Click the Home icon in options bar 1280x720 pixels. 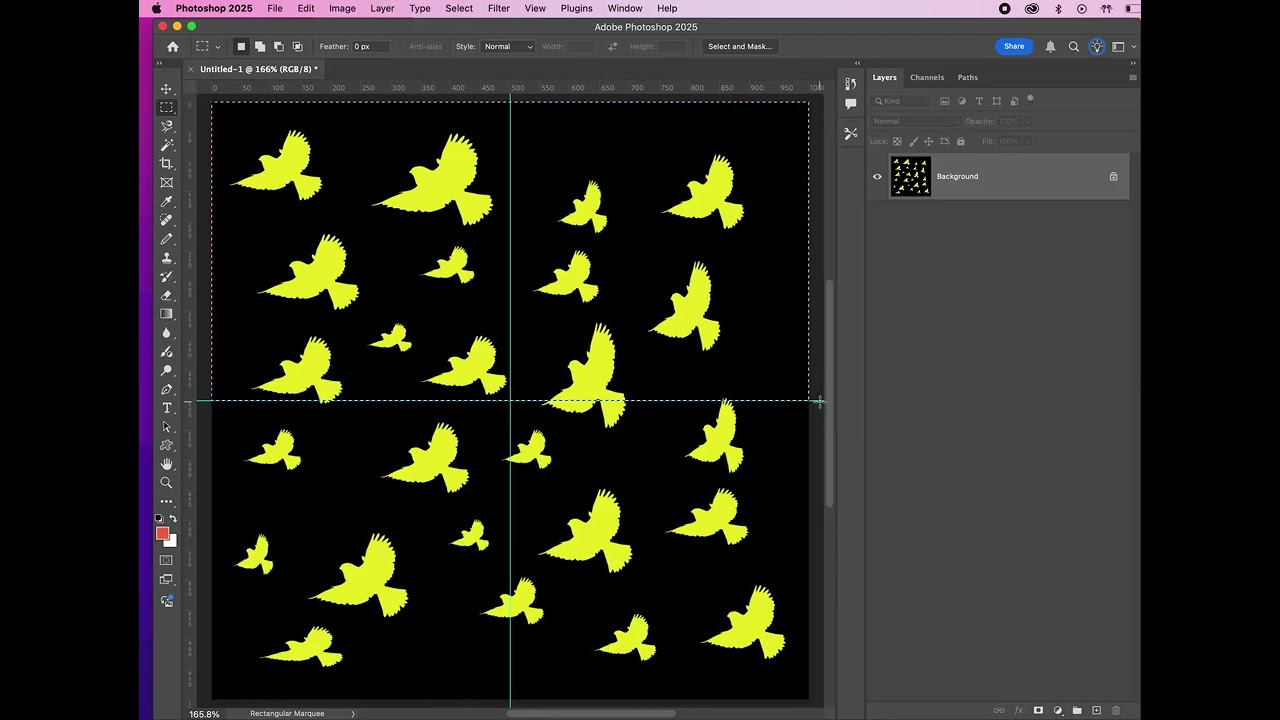coord(172,46)
